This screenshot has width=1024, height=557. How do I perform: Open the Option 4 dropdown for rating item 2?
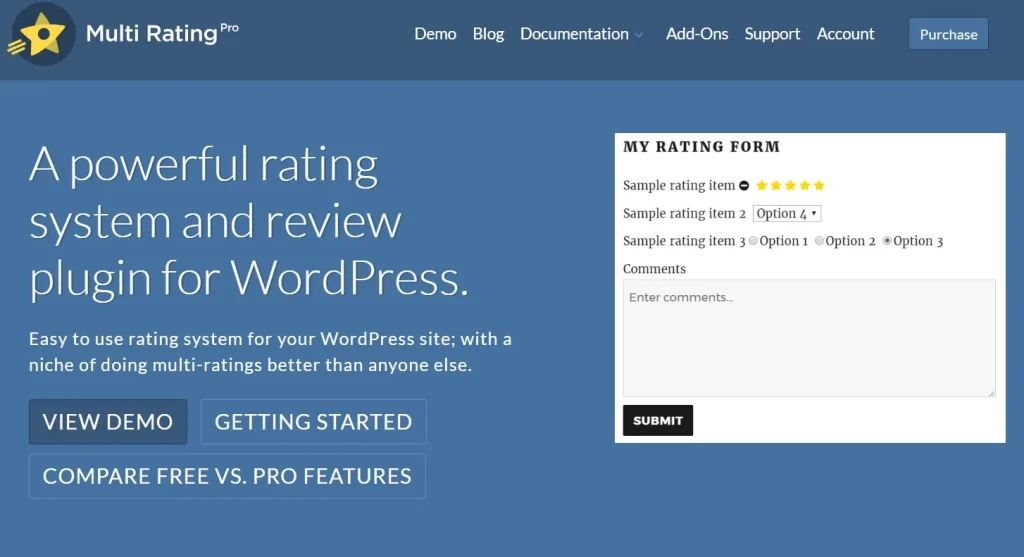coord(787,214)
